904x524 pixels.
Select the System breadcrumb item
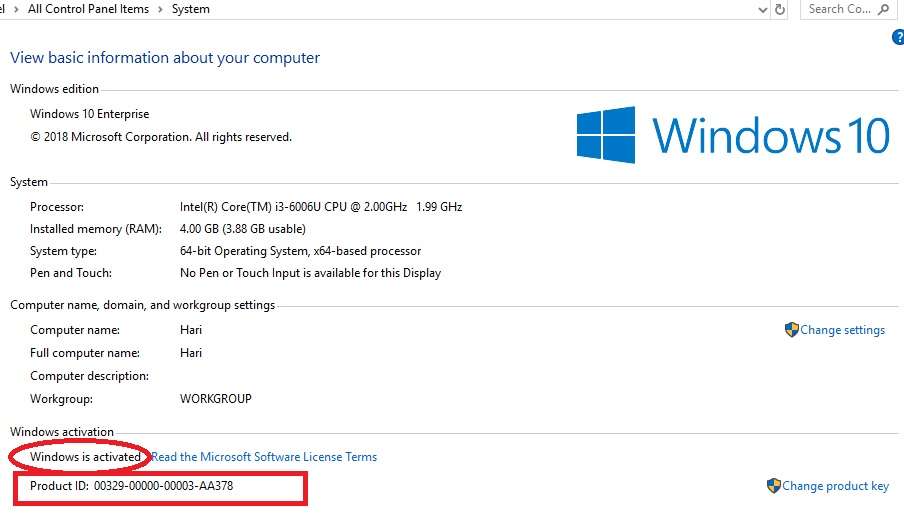[191, 9]
